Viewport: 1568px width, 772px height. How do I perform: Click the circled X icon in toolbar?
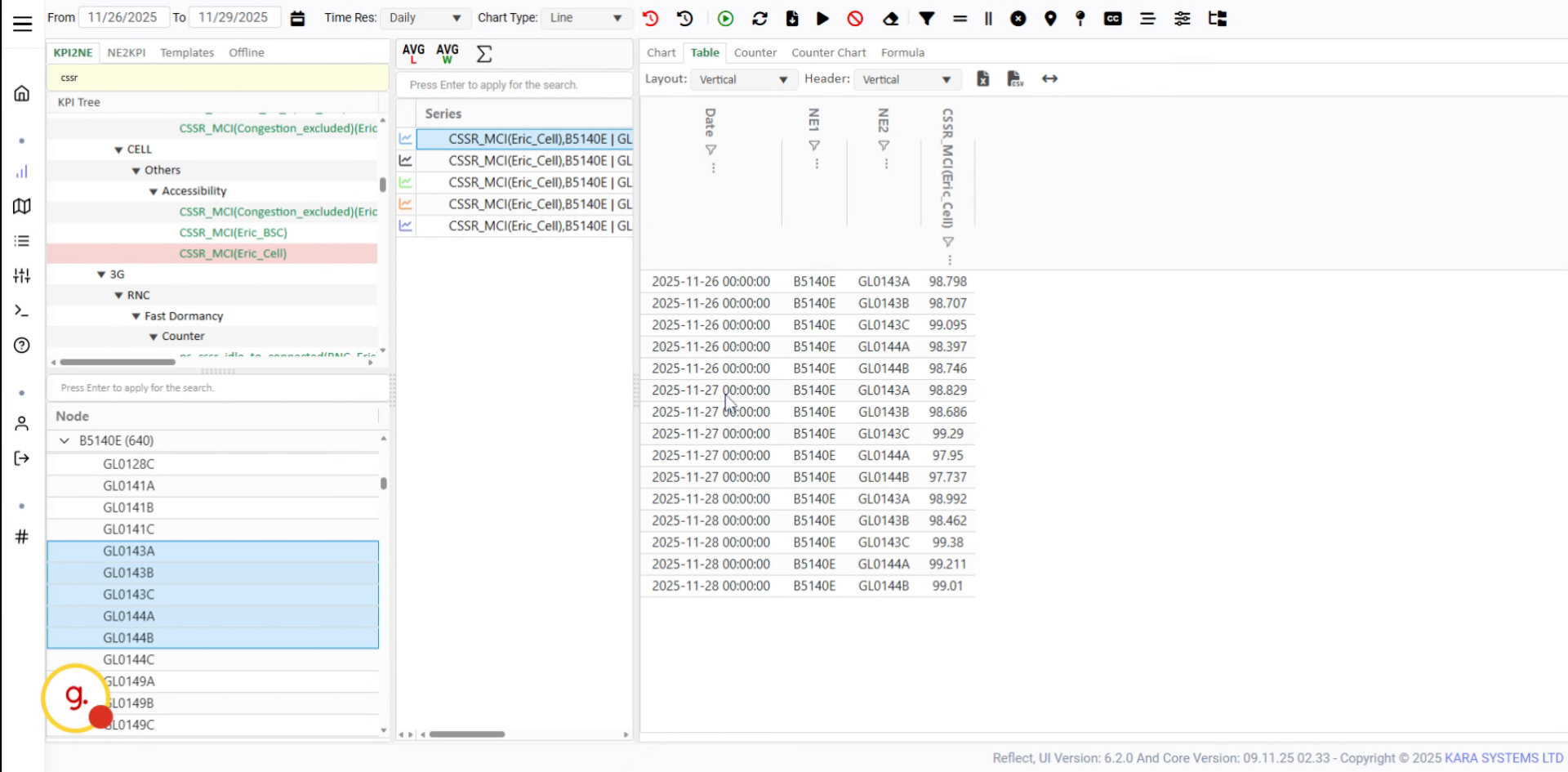[x=1018, y=18]
